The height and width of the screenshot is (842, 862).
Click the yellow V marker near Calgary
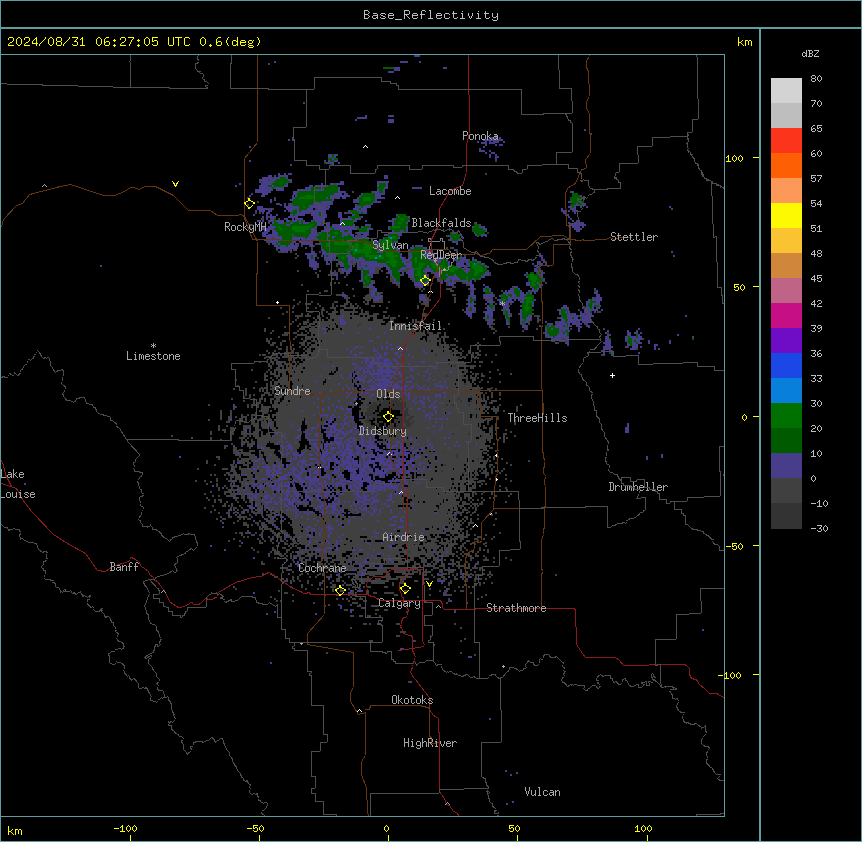coord(429,584)
